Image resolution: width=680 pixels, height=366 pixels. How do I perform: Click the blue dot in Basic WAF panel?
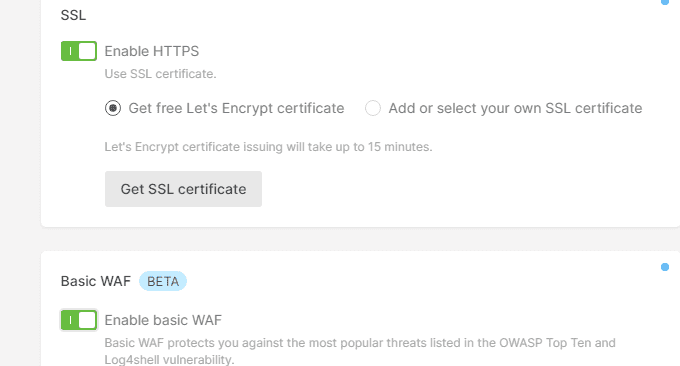(665, 267)
